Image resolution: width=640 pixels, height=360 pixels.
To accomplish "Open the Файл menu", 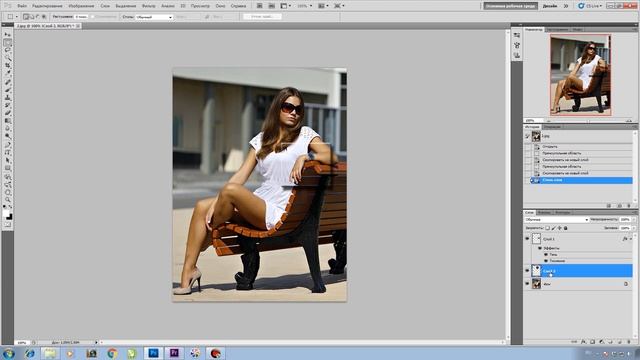I will [x=22, y=6].
